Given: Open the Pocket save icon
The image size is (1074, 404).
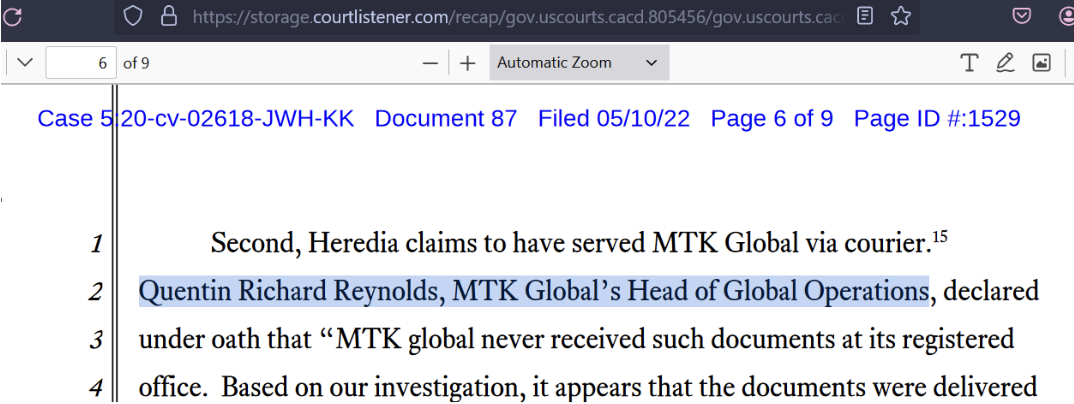Looking at the screenshot, I should (x=1022, y=16).
